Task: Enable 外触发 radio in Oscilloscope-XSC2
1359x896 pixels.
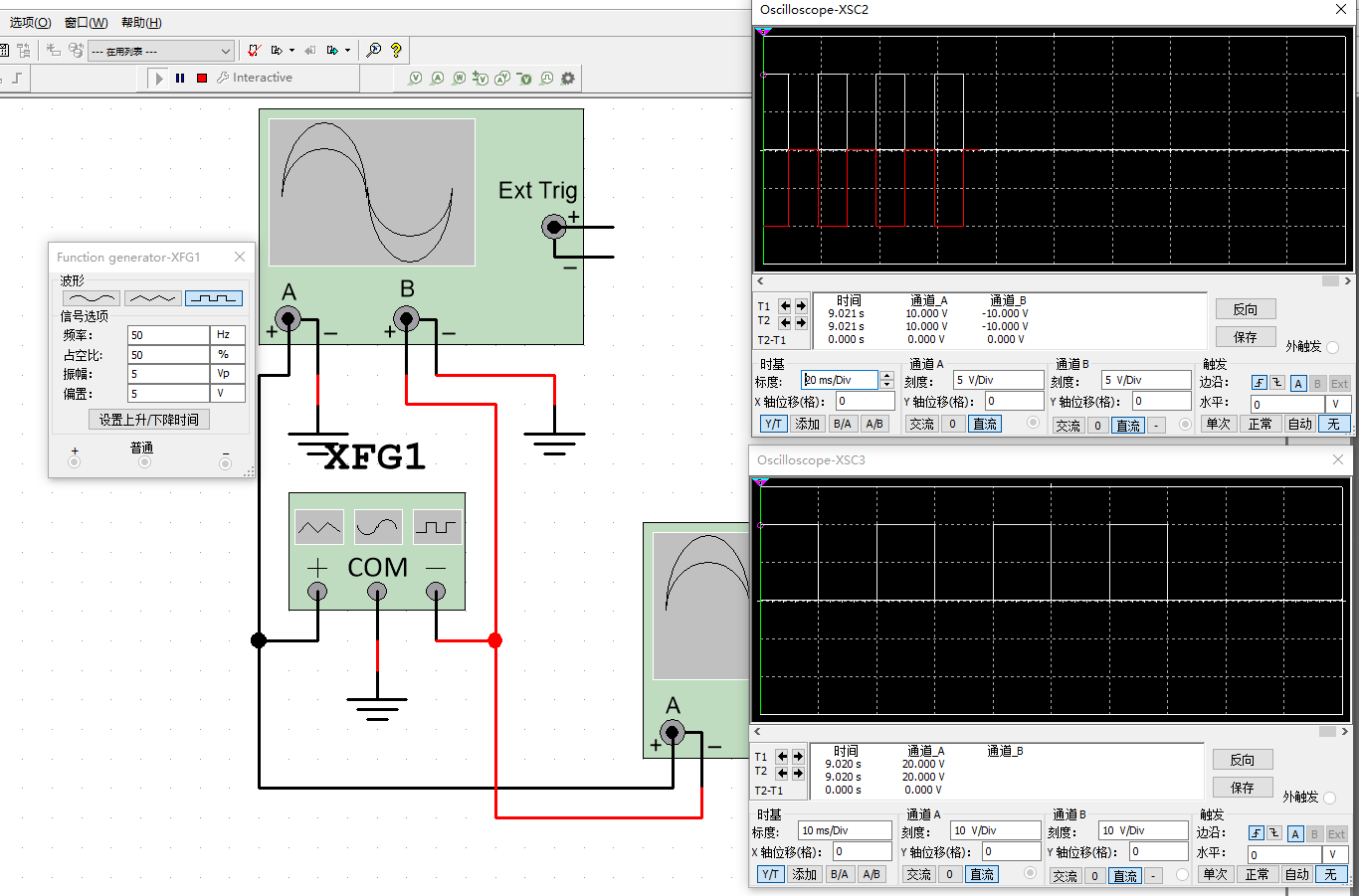Action: (1332, 347)
